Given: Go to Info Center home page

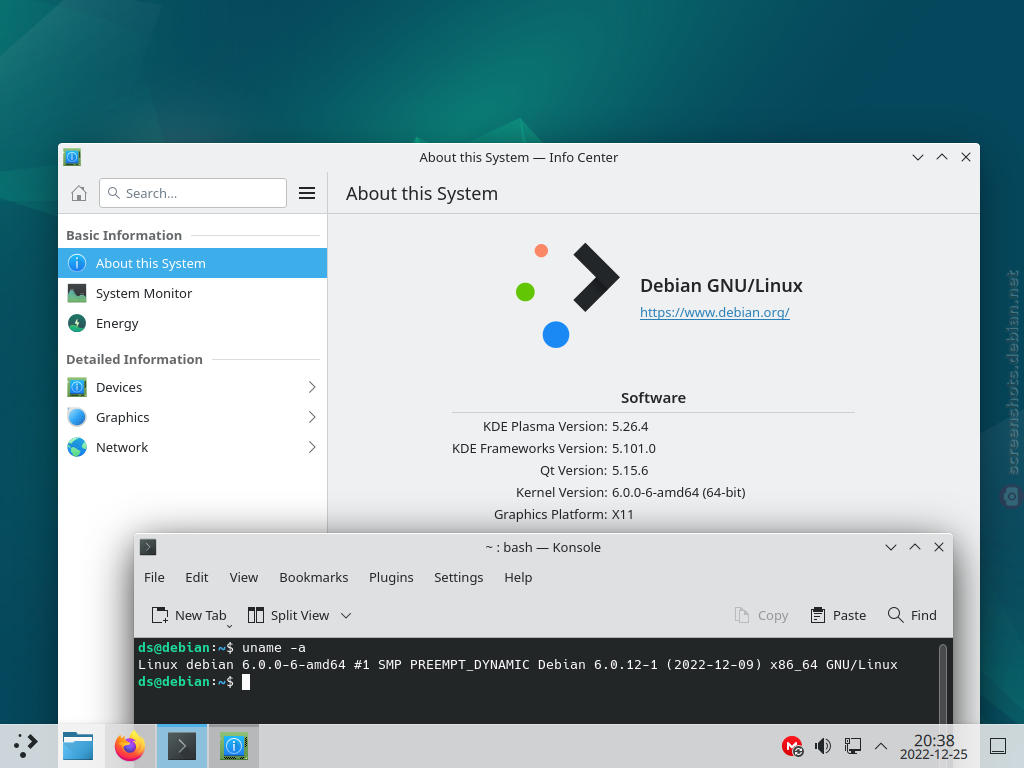Looking at the screenshot, I should tap(79, 193).
